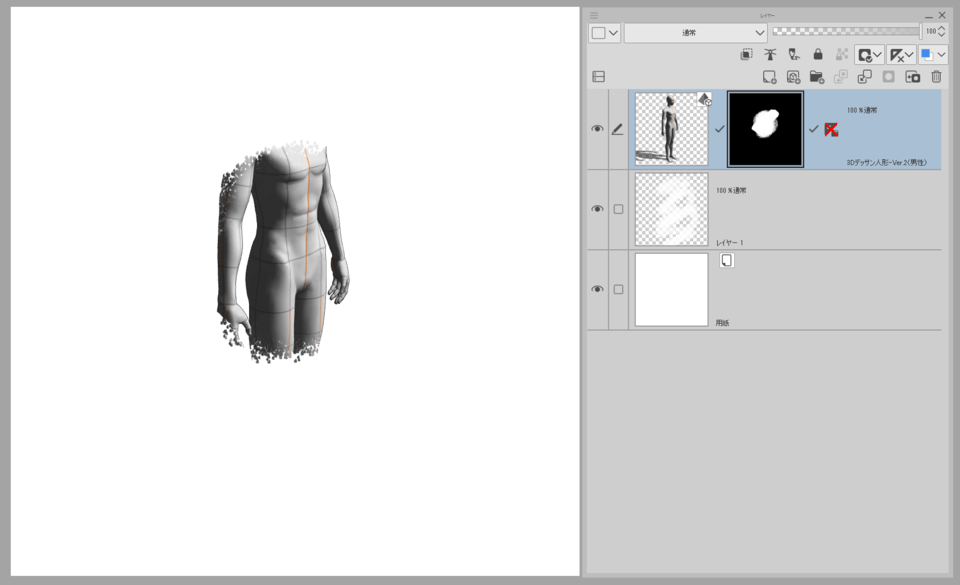Image resolution: width=960 pixels, height=585 pixels.
Task: Click the 3Dデッサン人形-Ver.2(男性) layer name
Action: [x=886, y=163]
